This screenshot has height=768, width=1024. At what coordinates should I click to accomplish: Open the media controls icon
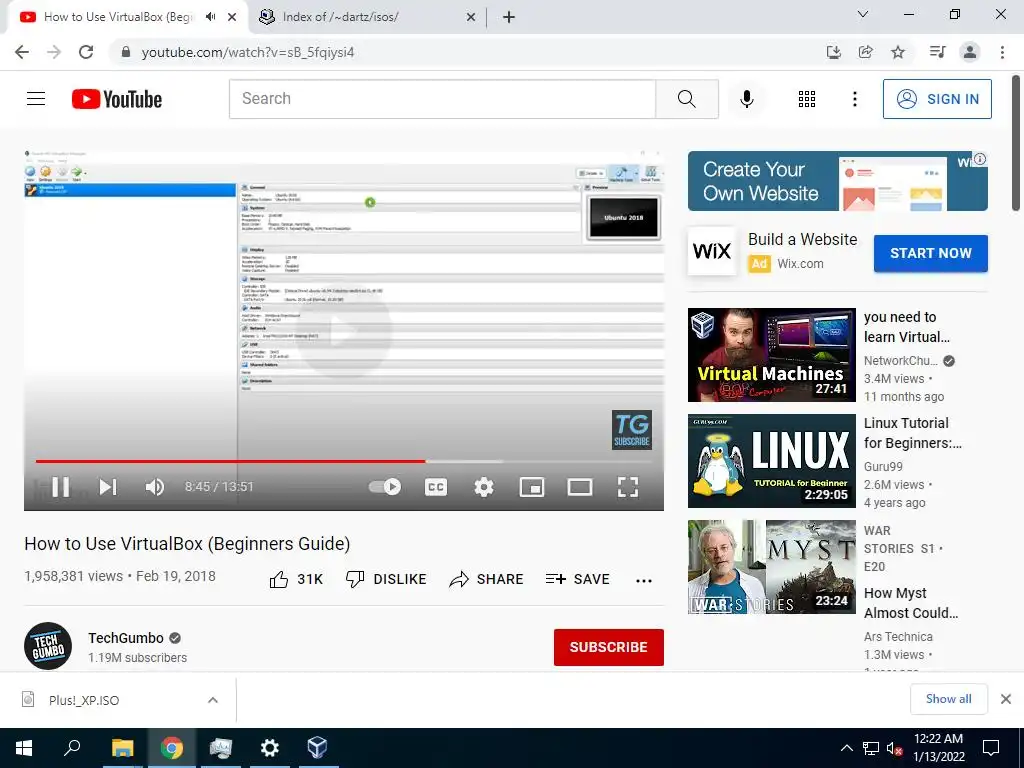[x=937, y=52]
